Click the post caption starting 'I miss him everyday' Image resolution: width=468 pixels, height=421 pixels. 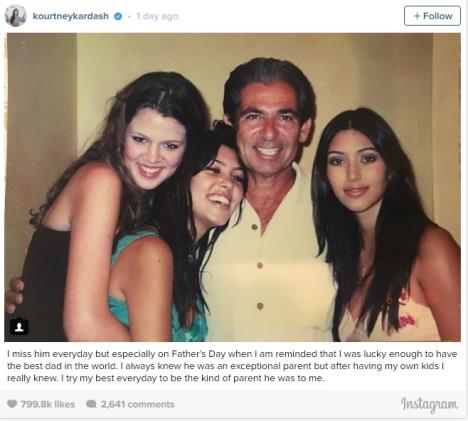(232, 366)
